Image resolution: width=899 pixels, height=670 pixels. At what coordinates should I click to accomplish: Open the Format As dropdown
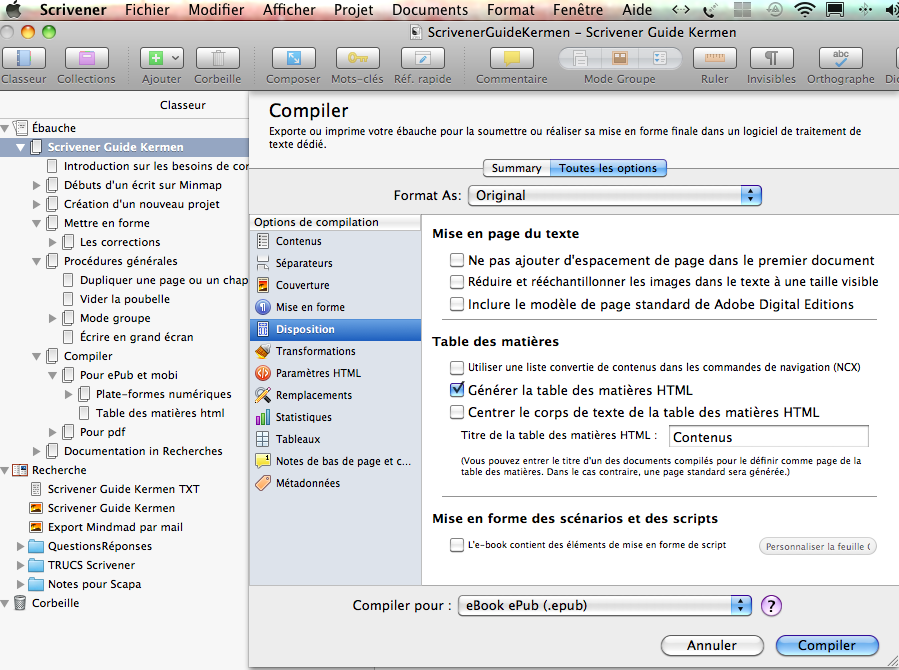click(616, 195)
